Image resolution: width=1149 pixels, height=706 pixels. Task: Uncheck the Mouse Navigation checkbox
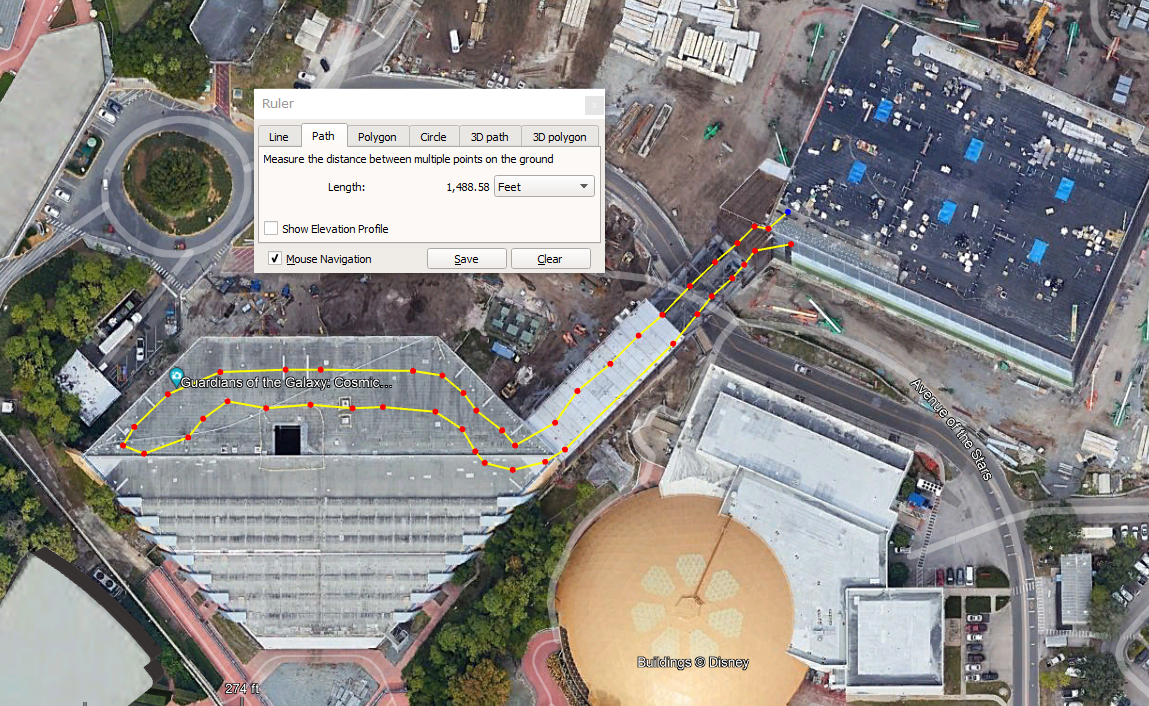tap(275, 259)
